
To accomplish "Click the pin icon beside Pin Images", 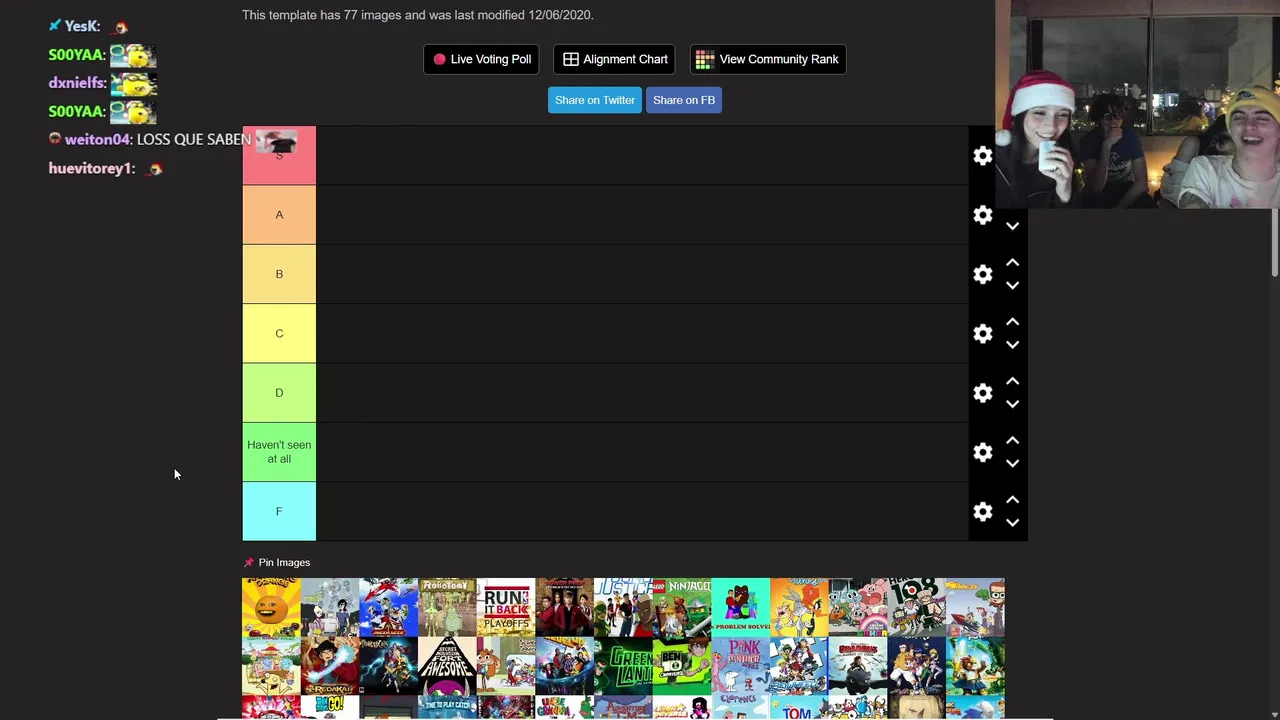I will (x=249, y=562).
